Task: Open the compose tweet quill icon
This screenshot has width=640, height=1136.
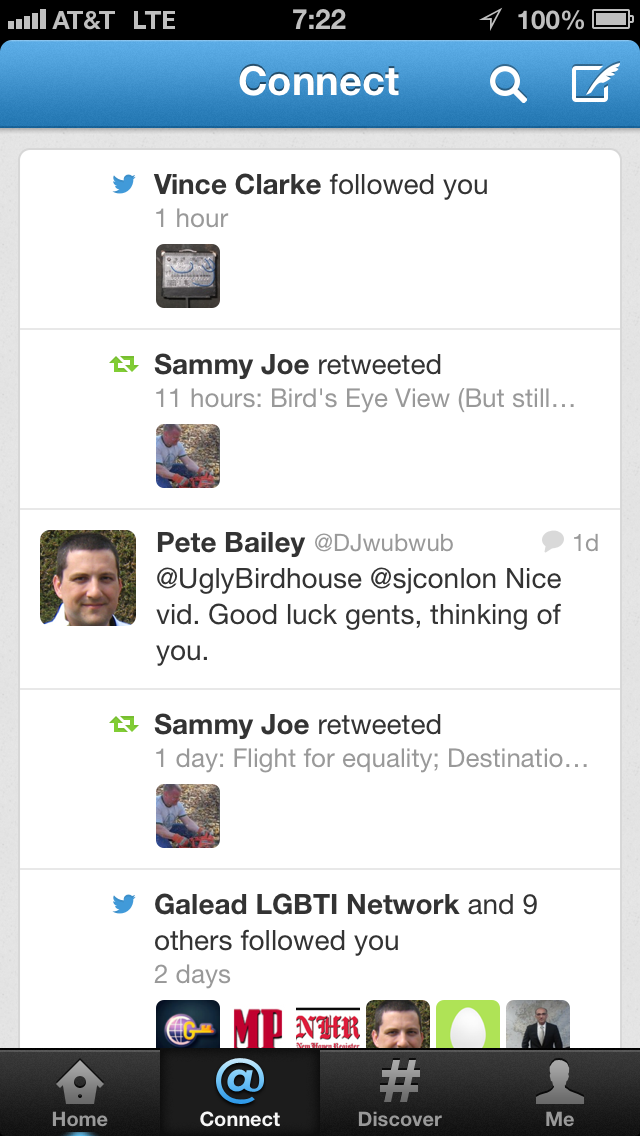Action: coord(595,82)
